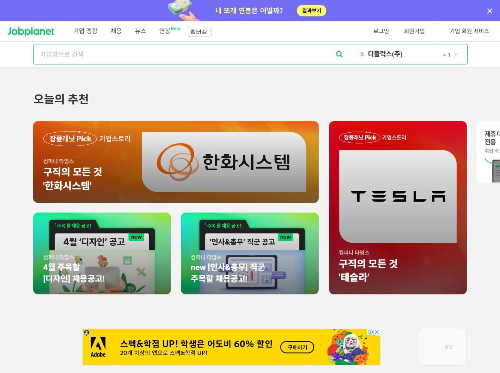Close the Adobe ad with X icon
Viewport: 500px width, 373px height.
pyautogui.click(x=377, y=332)
